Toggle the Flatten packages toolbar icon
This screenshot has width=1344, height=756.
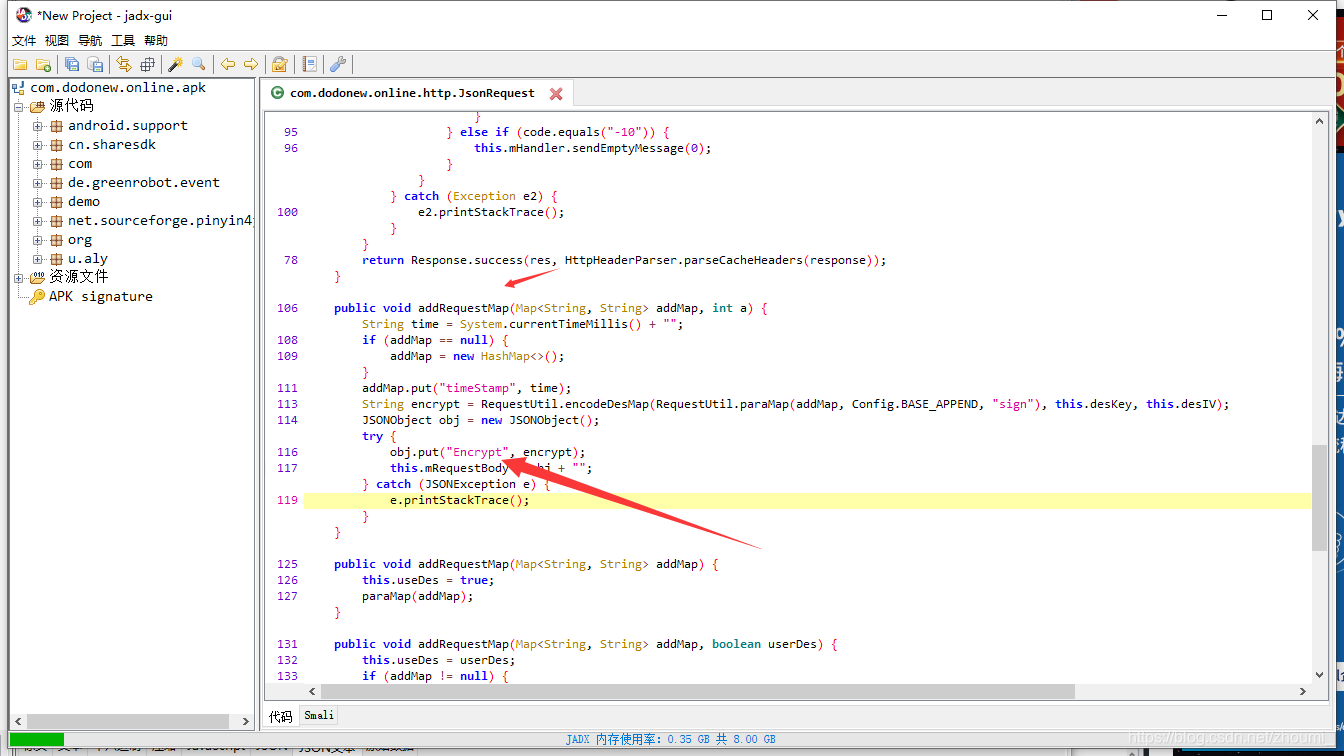click(147, 64)
